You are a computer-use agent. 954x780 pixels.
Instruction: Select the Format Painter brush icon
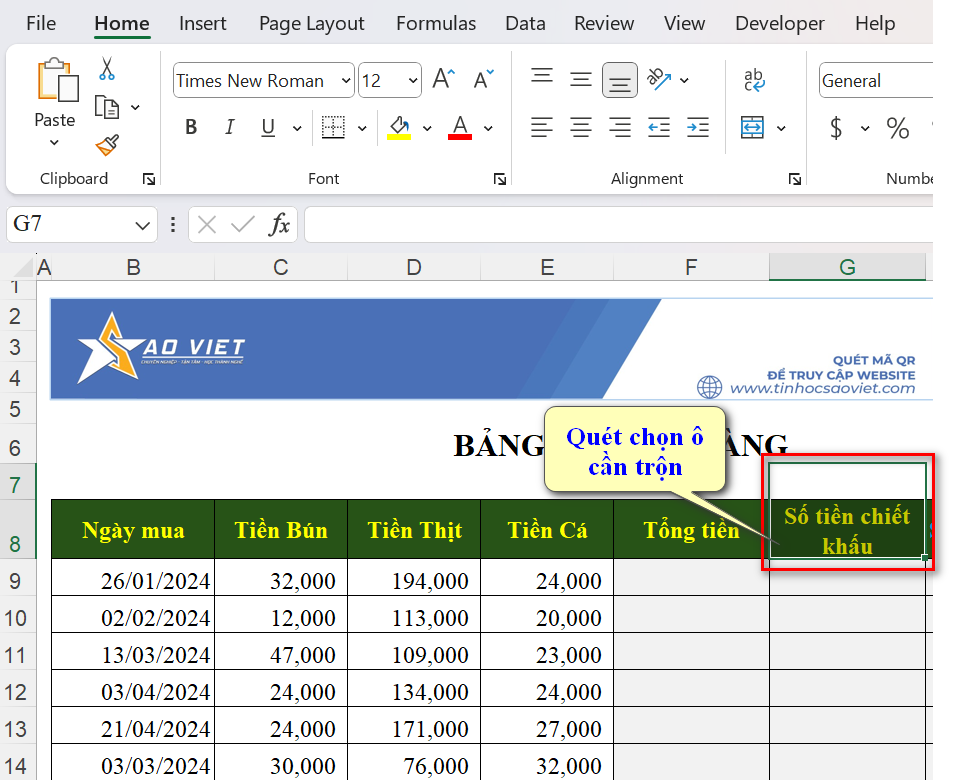pyautogui.click(x=107, y=145)
